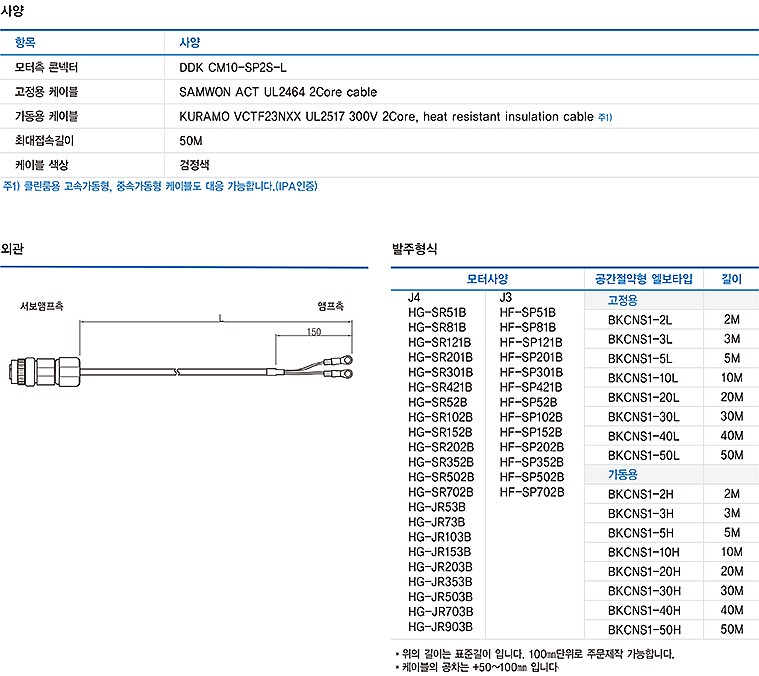
Task: Click the 길이 column header
Action: coord(731,279)
